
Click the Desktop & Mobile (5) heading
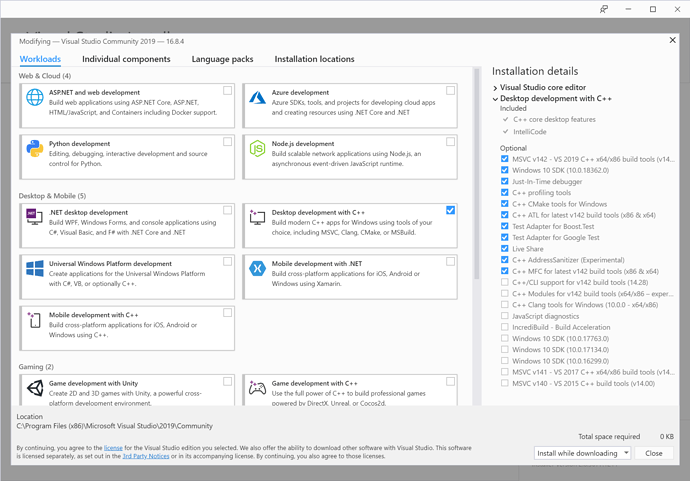tap(52, 196)
